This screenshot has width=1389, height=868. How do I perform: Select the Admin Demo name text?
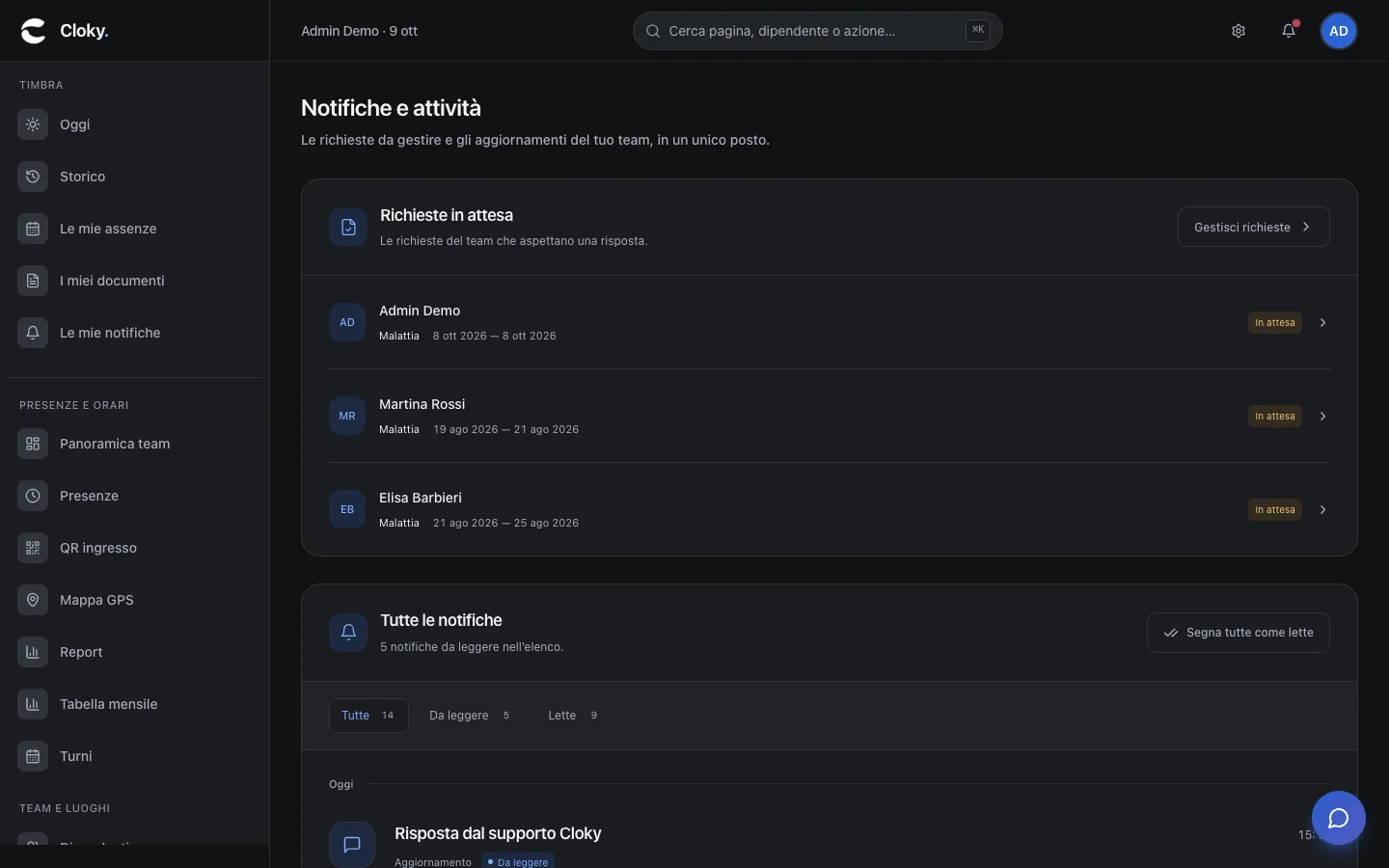(420, 311)
